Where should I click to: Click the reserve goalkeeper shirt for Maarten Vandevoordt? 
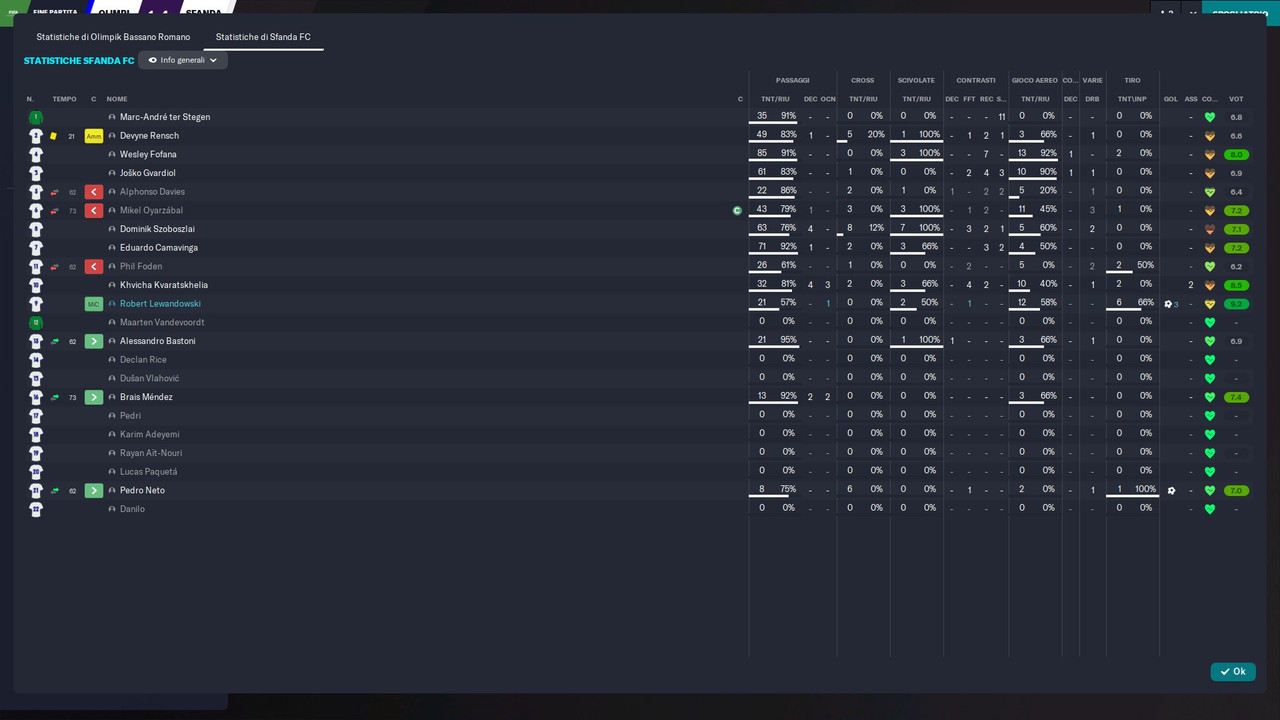[36, 323]
